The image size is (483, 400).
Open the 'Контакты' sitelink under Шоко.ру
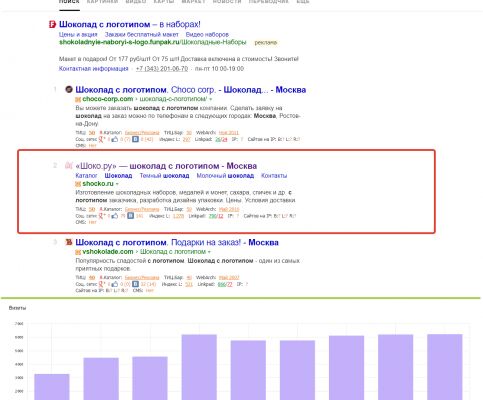(274, 176)
